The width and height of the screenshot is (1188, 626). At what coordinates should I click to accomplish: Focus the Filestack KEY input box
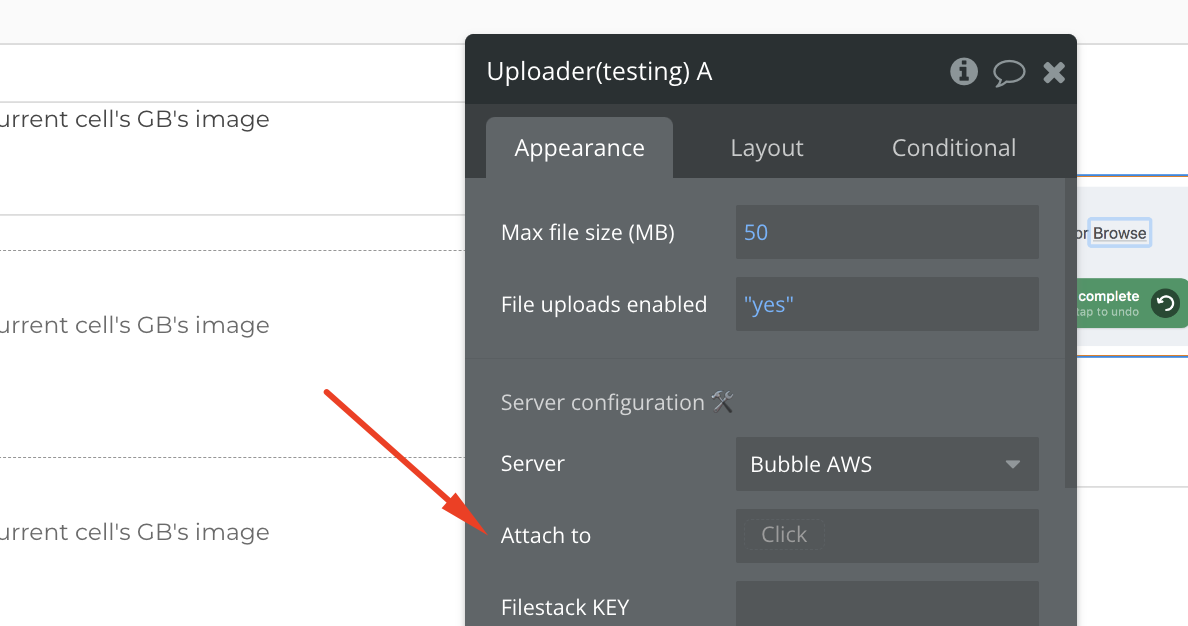click(x=887, y=604)
